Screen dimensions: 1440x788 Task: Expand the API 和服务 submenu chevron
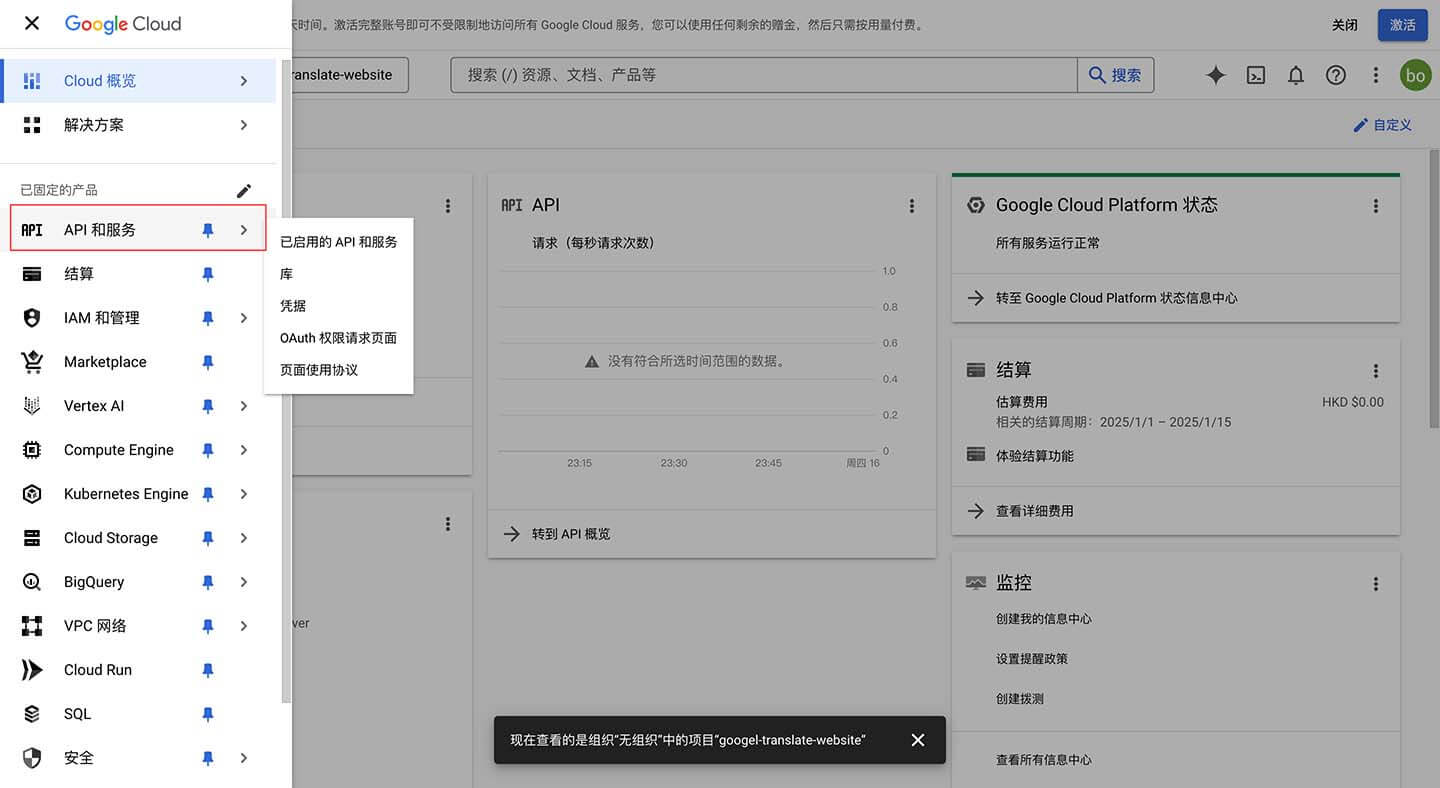tap(244, 230)
